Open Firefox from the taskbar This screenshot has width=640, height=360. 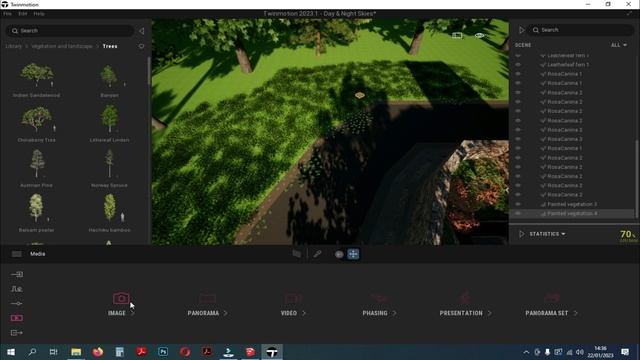coord(98,352)
